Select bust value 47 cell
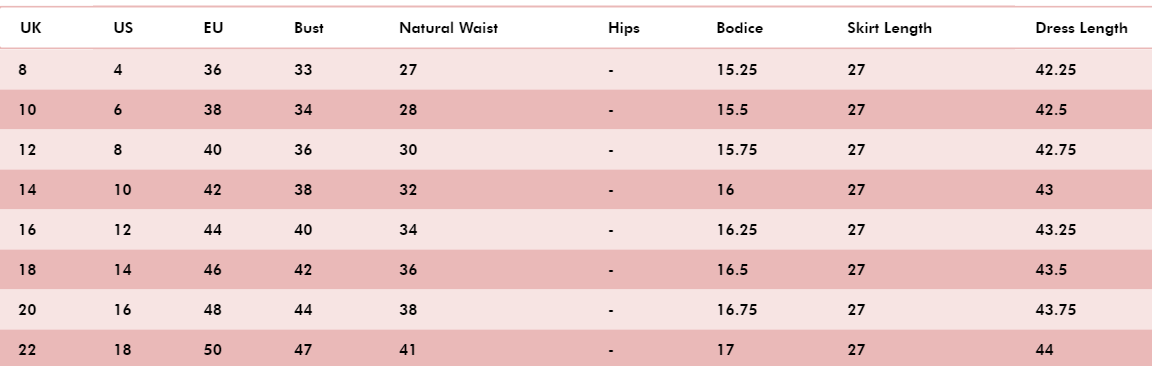Screen dimensions: 1152x366 [x=303, y=350]
